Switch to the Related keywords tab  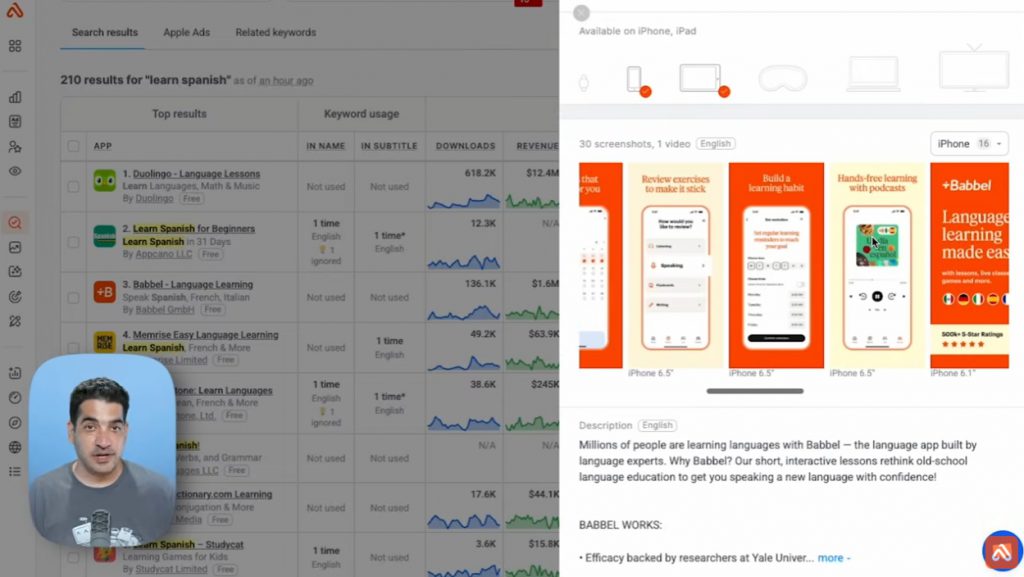(275, 32)
